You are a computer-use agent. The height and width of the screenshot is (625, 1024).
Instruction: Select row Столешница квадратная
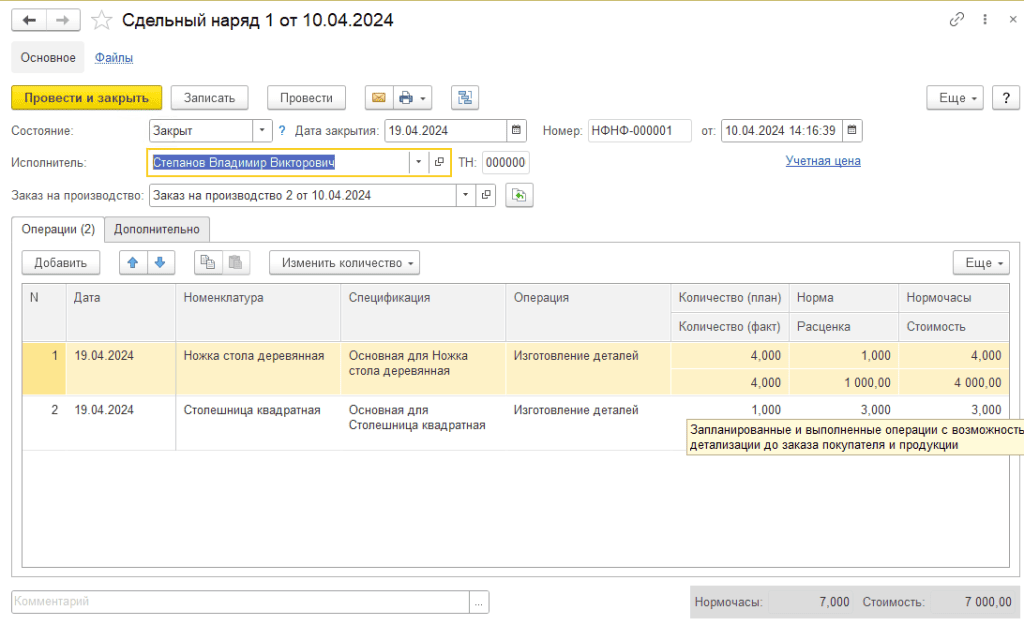[516, 423]
